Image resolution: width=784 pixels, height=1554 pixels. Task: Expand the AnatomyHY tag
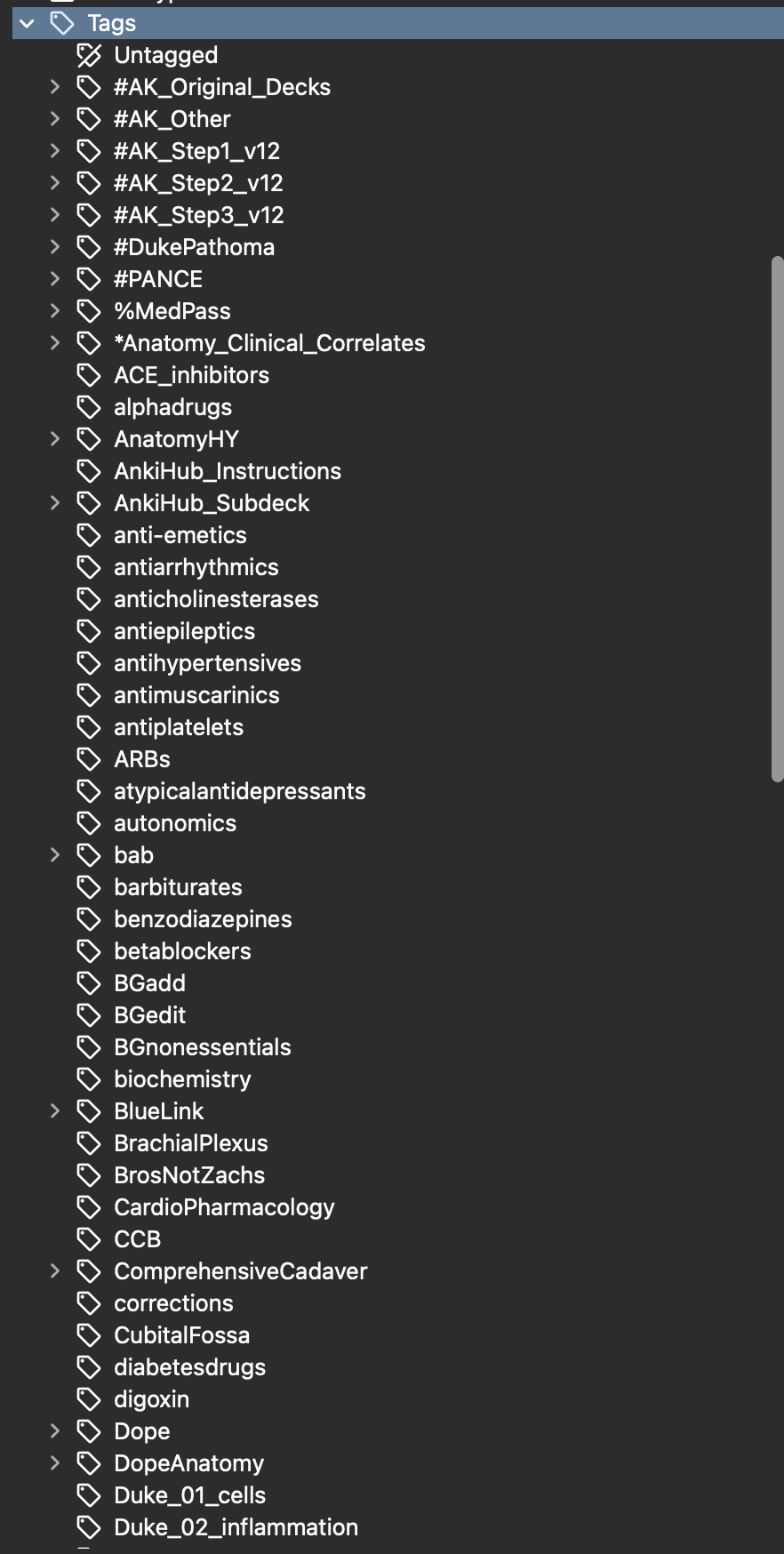point(55,439)
